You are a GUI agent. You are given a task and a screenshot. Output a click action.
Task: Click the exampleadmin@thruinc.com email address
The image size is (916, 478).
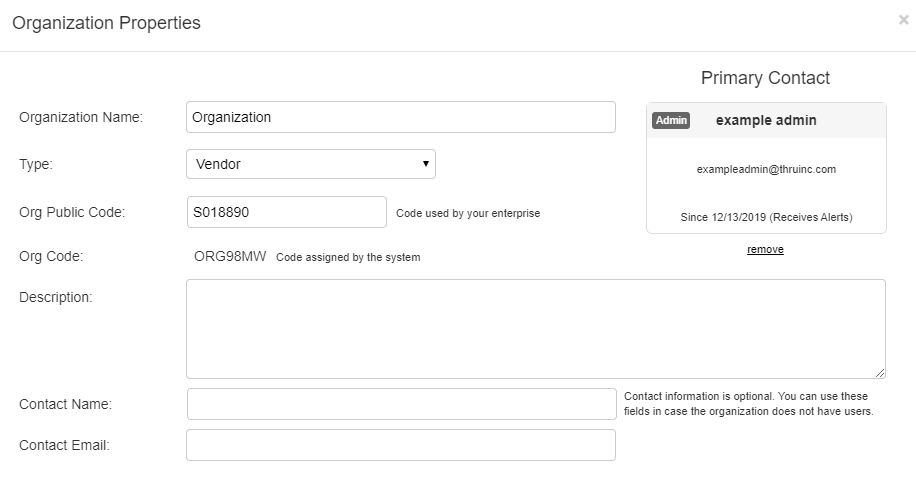pyautogui.click(x=766, y=169)
